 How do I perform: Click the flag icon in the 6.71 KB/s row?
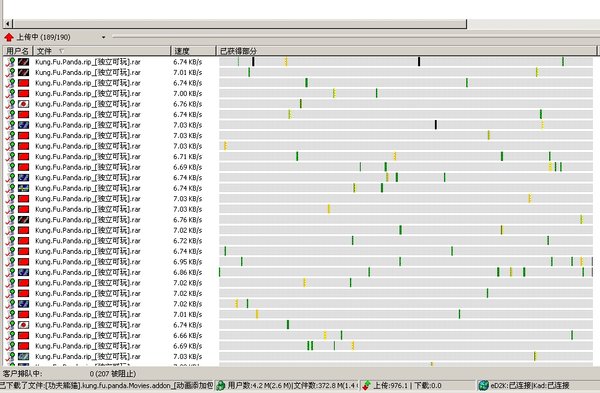(24, 157)
